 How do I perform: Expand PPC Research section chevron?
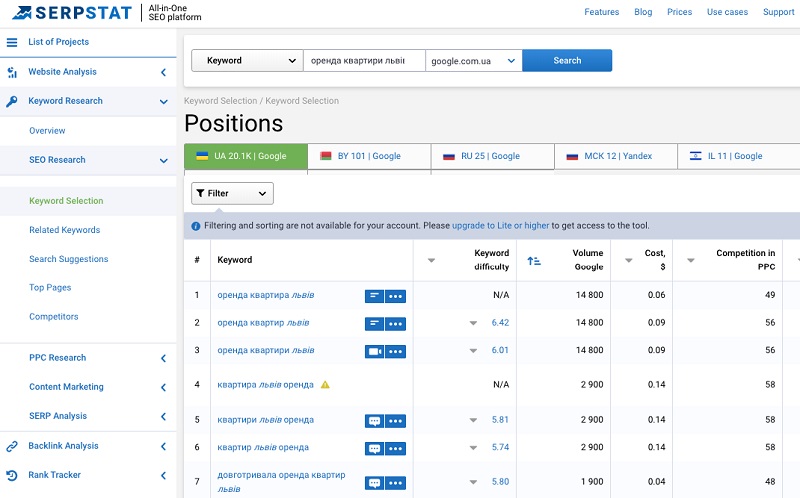163,358
